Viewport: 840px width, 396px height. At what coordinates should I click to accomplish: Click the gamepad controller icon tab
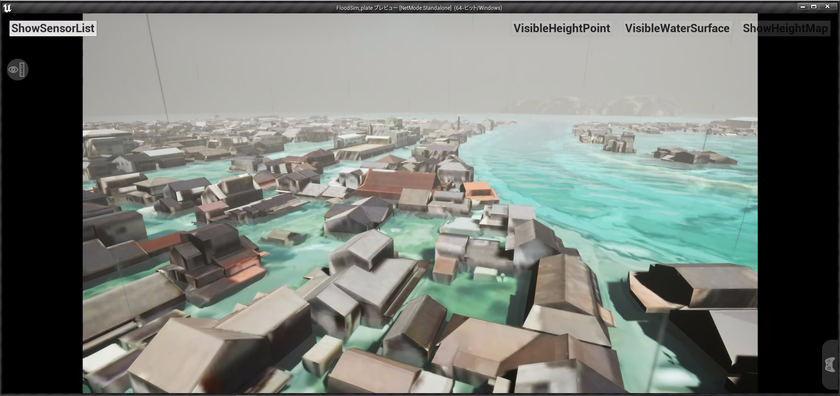(x=830, y=365)
